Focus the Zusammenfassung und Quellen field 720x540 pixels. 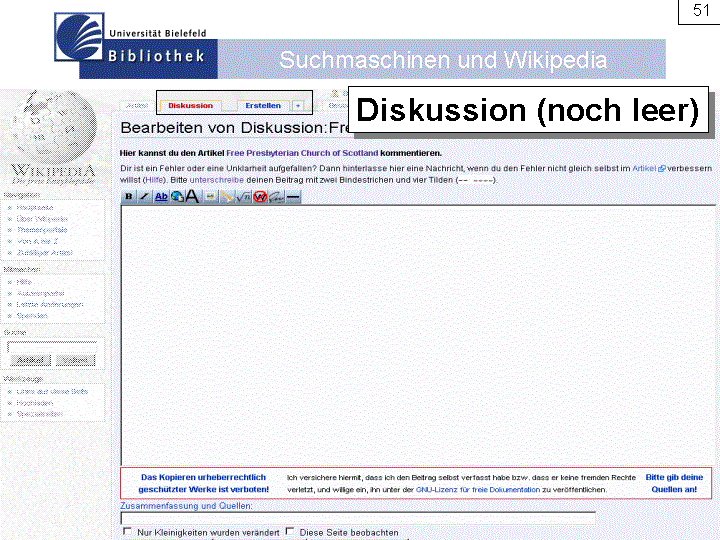click(x=358, y=518)
